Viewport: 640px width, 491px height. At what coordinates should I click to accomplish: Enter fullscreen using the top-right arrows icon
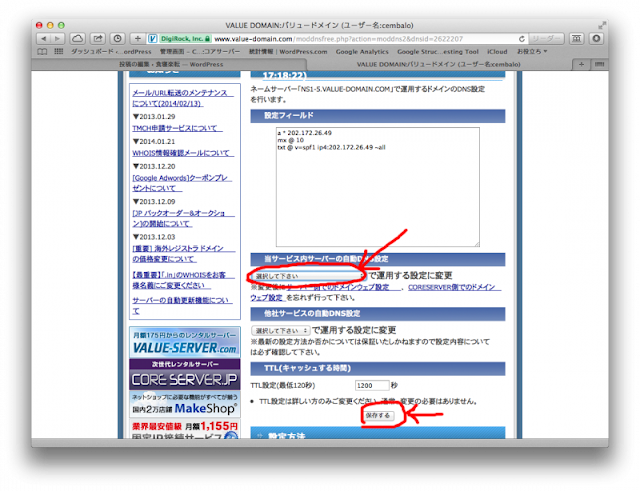click(x=602, y=25)
